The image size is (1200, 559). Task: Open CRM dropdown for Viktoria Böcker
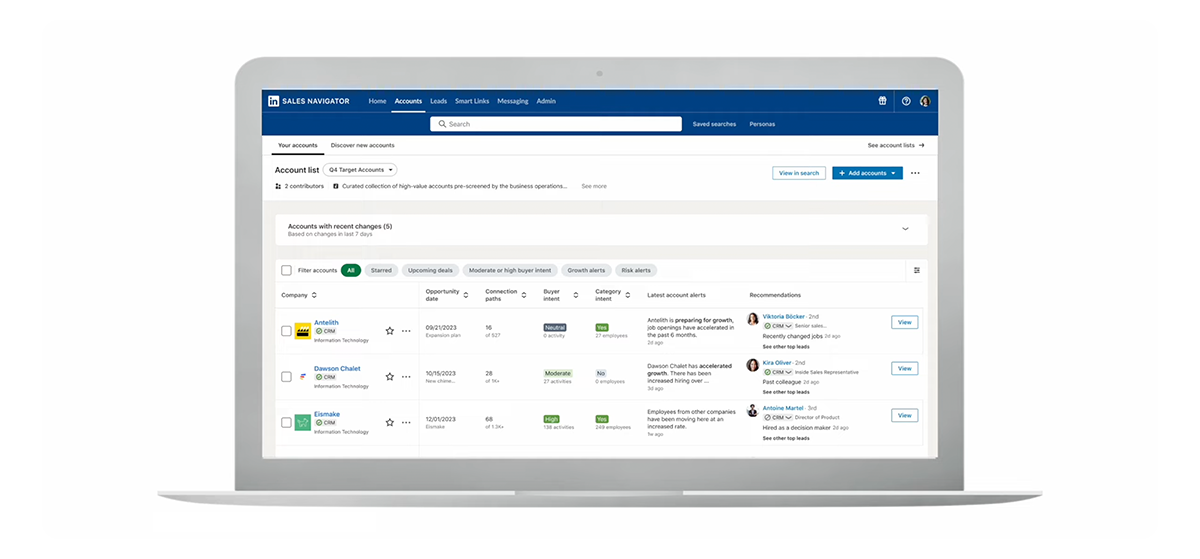point(778,326)
